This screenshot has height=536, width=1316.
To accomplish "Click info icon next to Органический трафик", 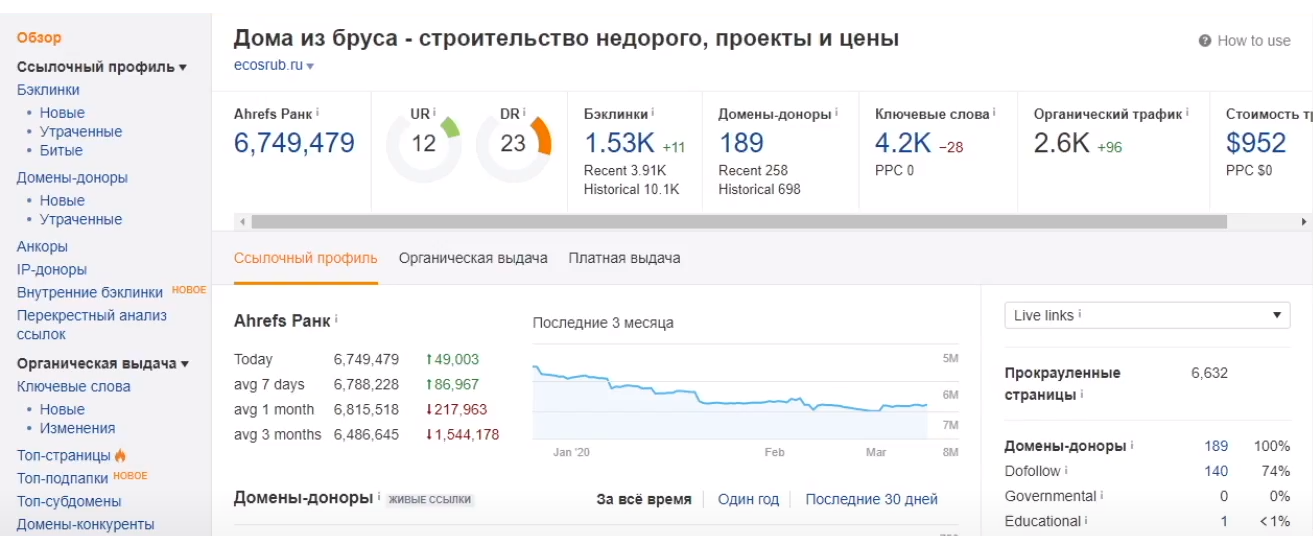I will tap(1187, 112).
